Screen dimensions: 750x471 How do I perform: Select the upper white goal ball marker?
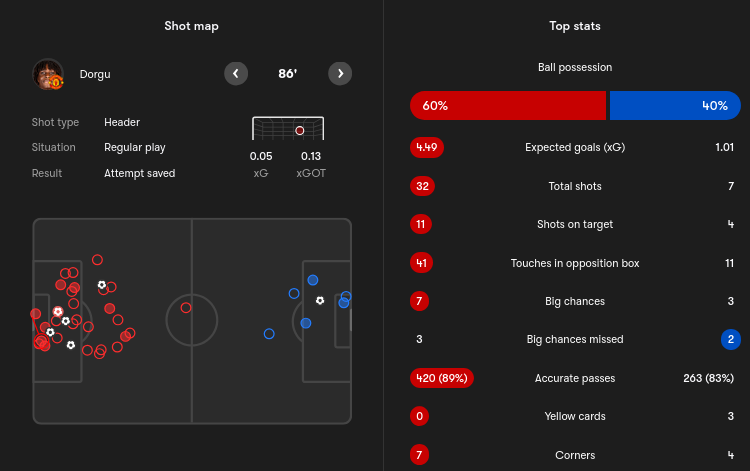pos(102,285)
